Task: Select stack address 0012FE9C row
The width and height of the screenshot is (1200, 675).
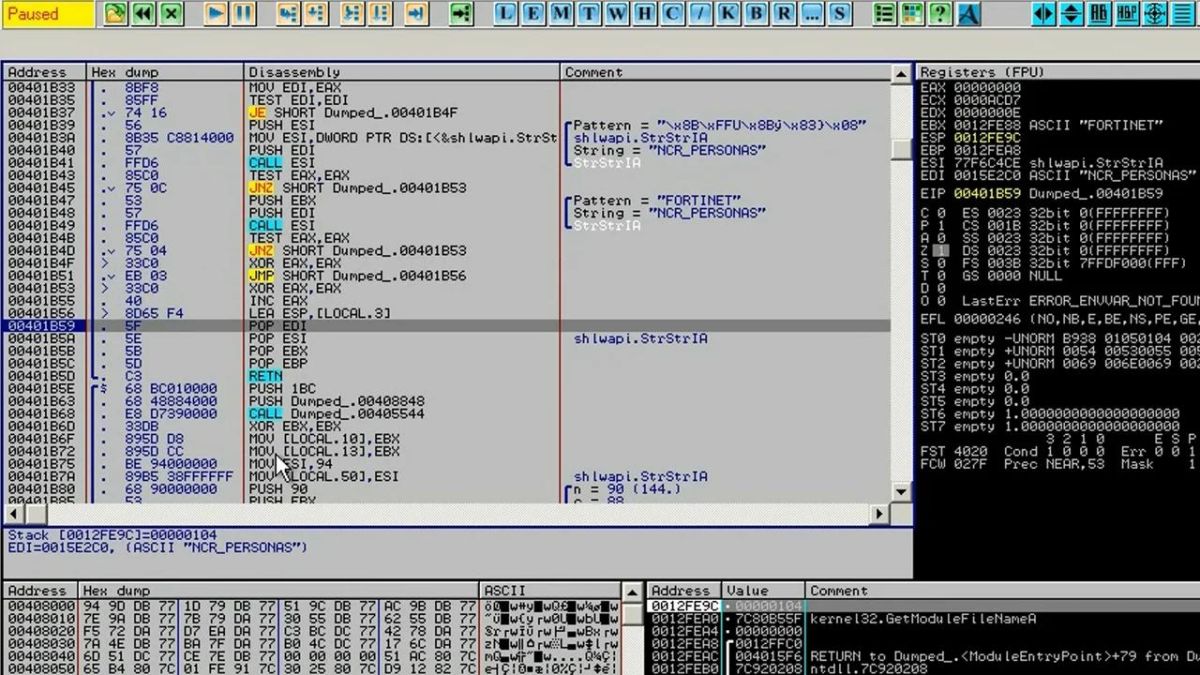Action: pyautogui.click(x=924, y=606)
